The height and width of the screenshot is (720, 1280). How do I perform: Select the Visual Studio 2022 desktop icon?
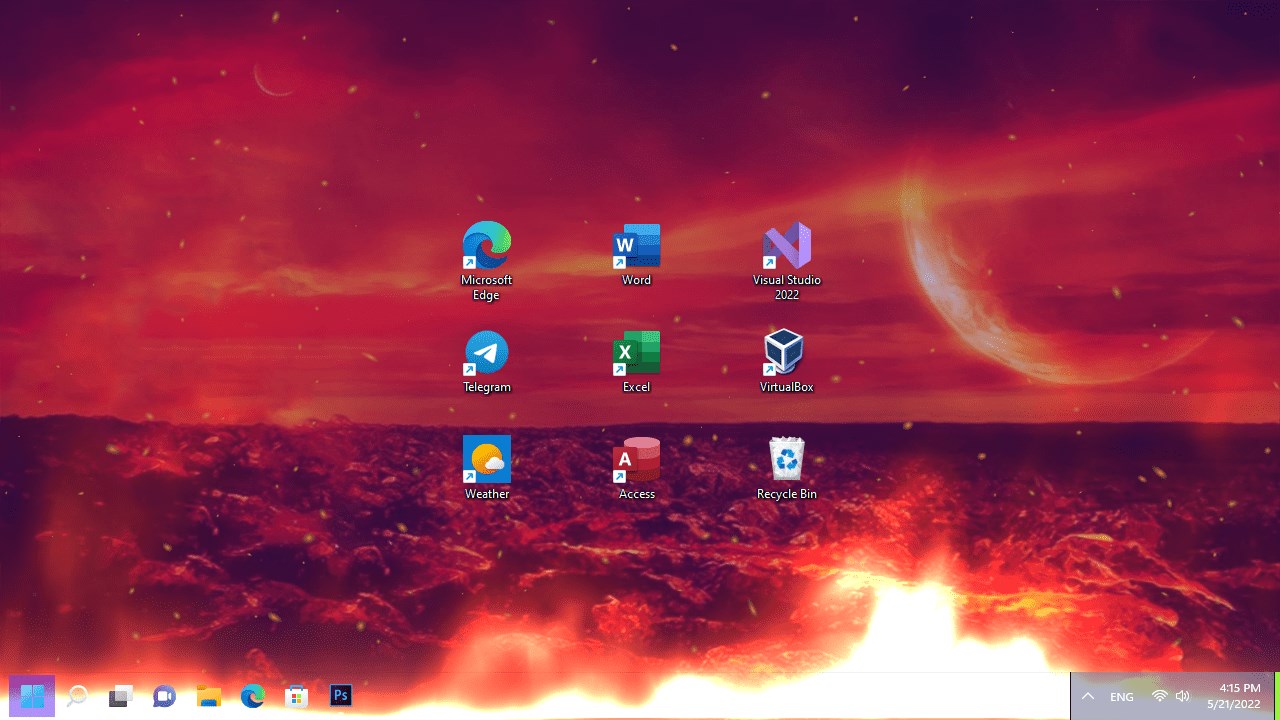click(787, 260)
